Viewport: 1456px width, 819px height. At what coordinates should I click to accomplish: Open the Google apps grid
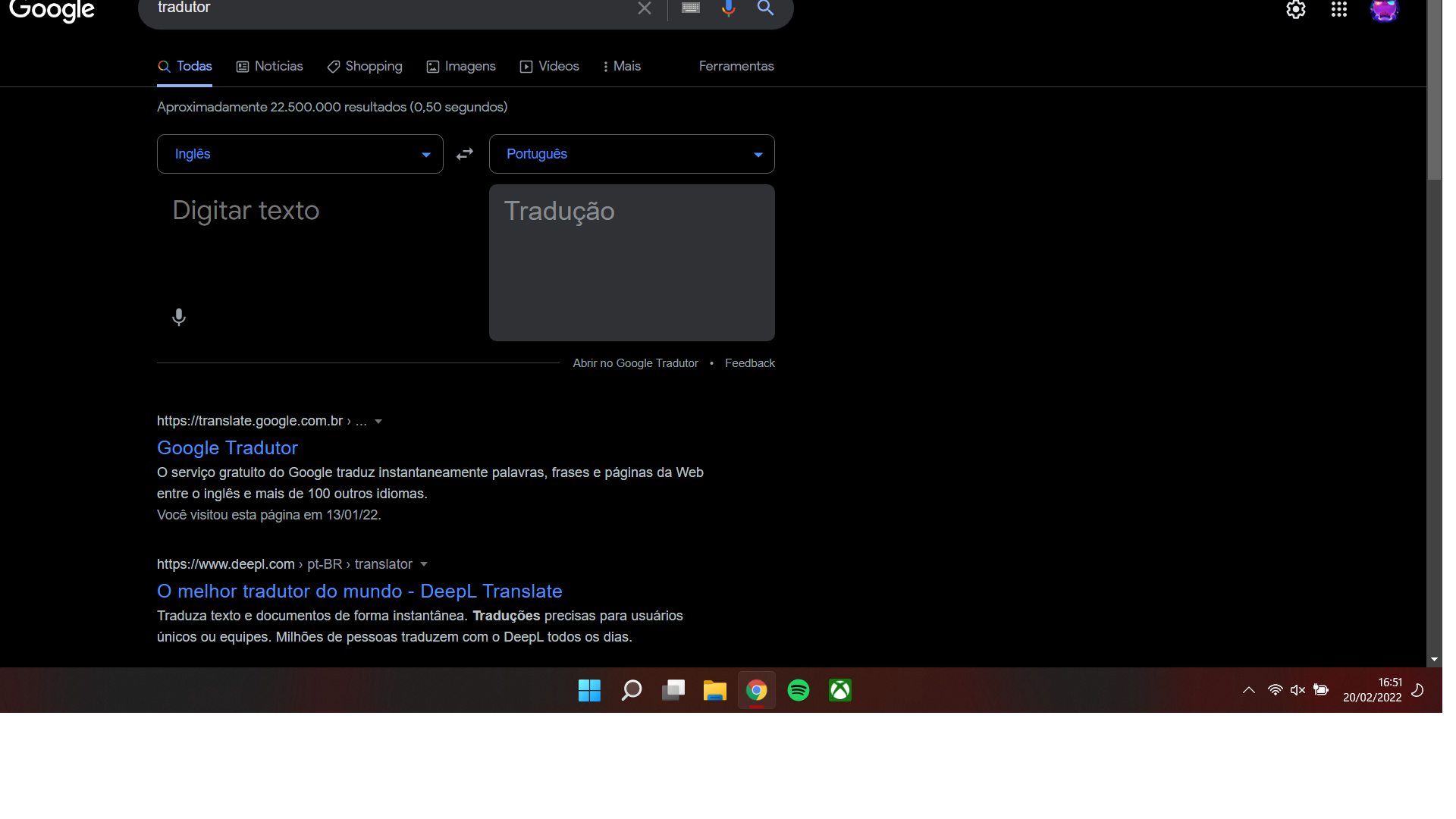click(1339, 10)
